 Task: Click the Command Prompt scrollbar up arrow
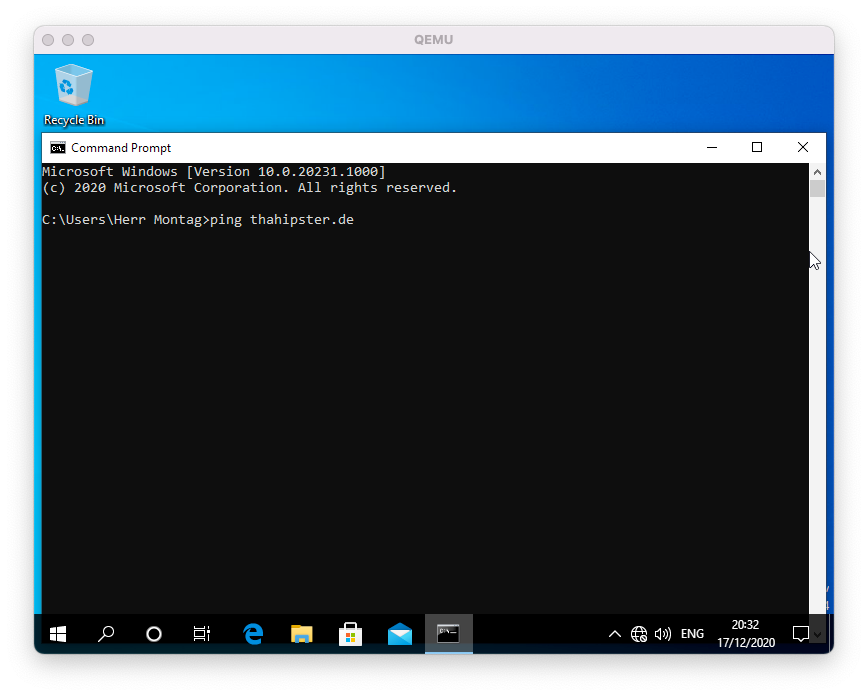pyautogui.click(x=817, y=171)
